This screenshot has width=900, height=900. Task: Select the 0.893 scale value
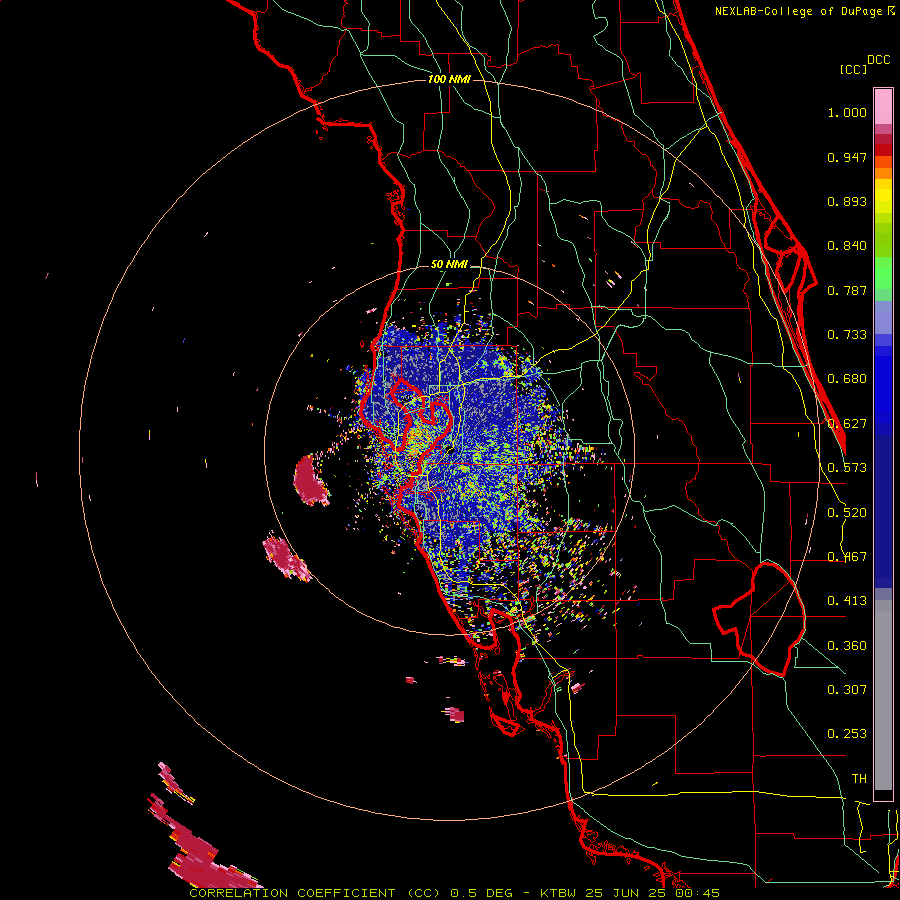click(x=847, y=201)
